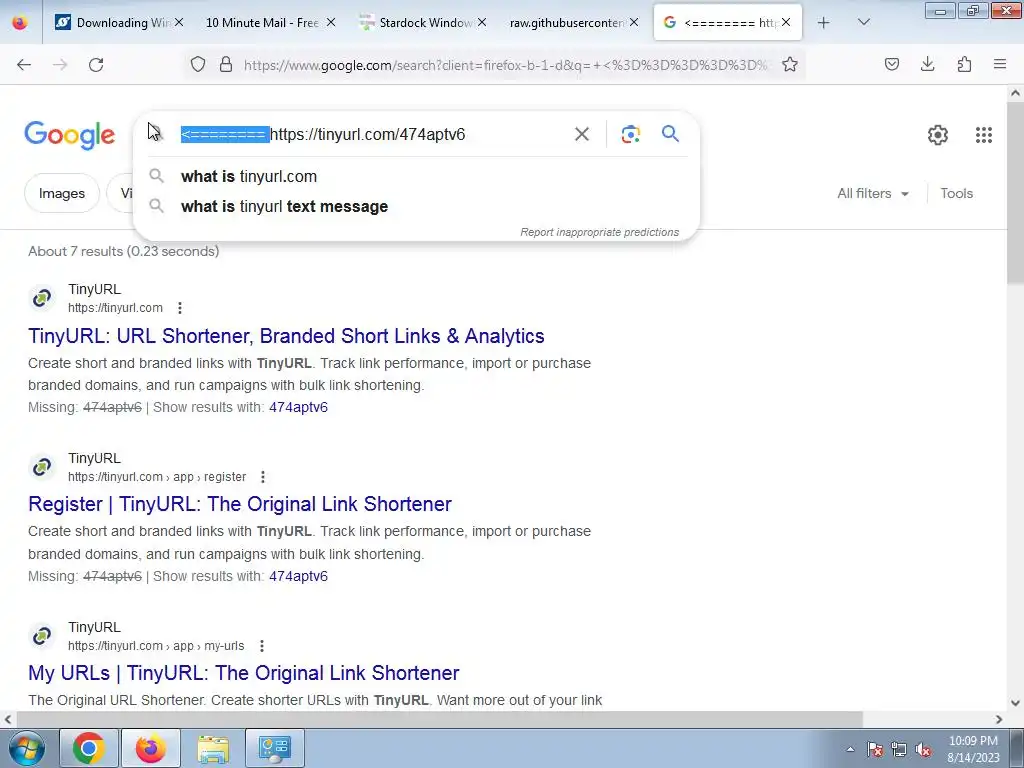Click the URL address bar

(506, 65)
